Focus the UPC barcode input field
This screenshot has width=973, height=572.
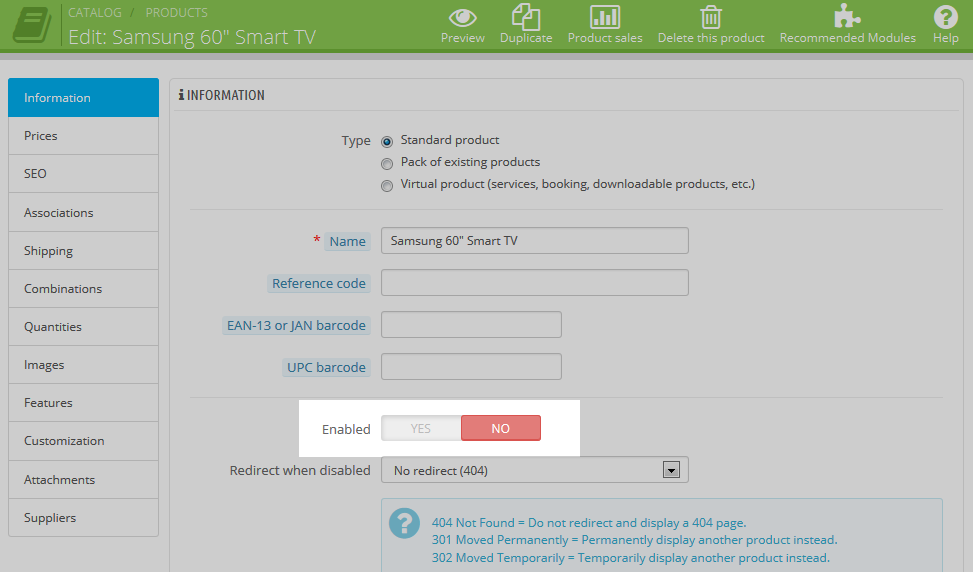click(x=472, y=367)
